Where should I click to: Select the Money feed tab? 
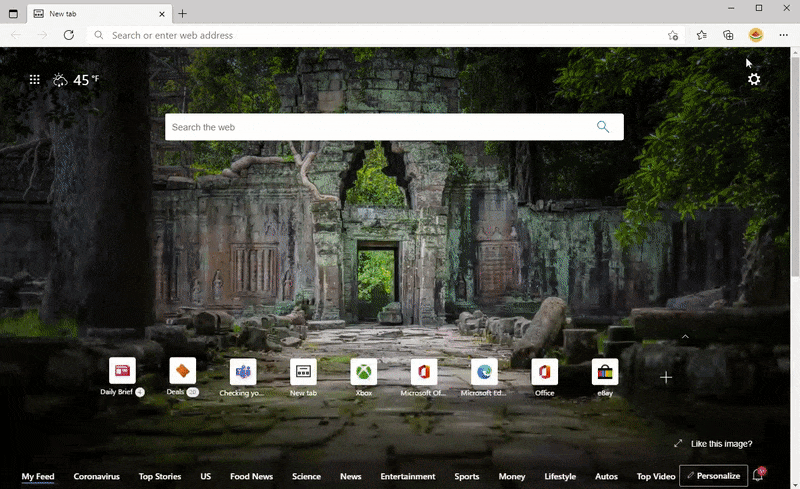point(512,476)
